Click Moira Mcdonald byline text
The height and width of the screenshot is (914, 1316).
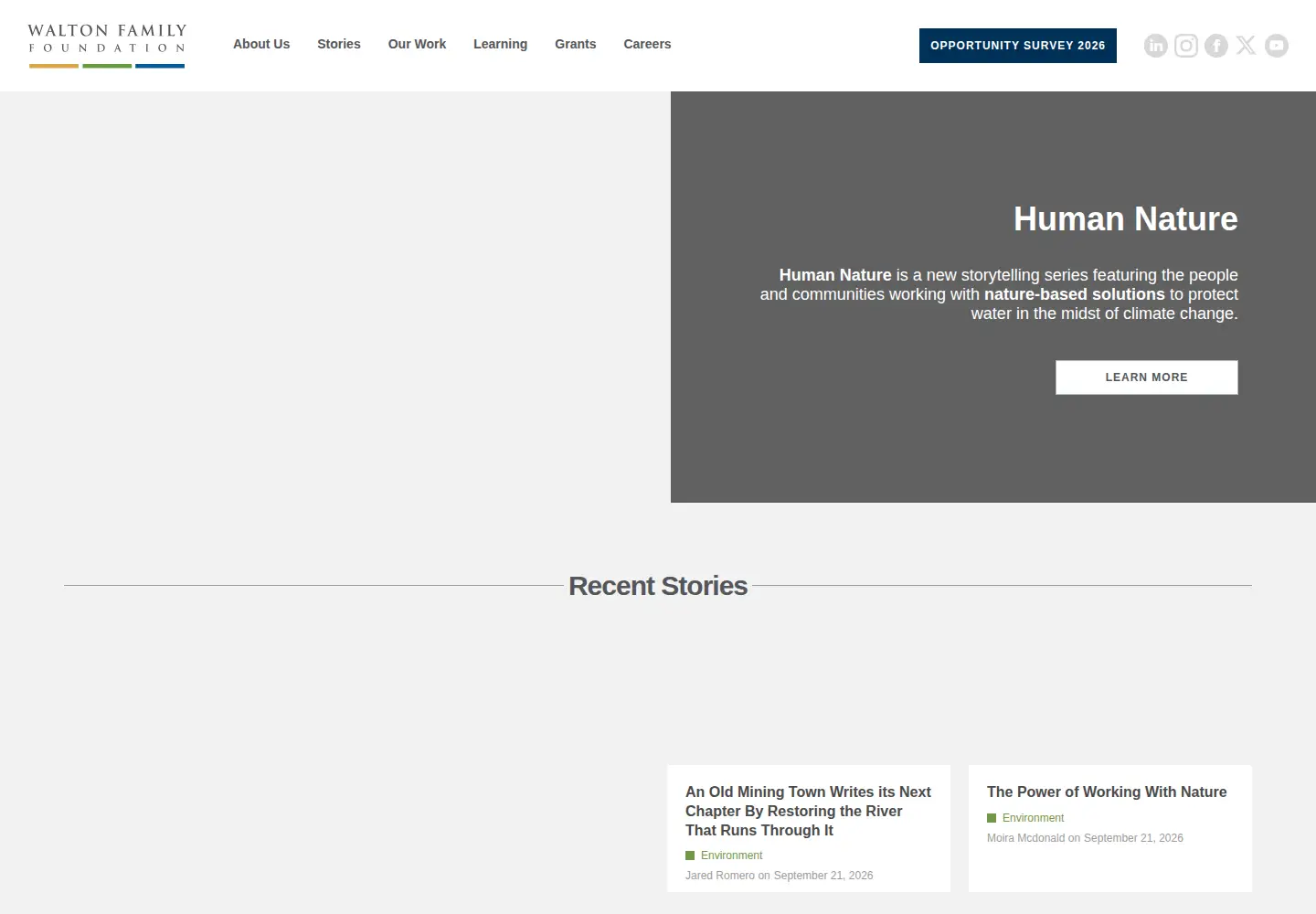tap(1085, 838)
